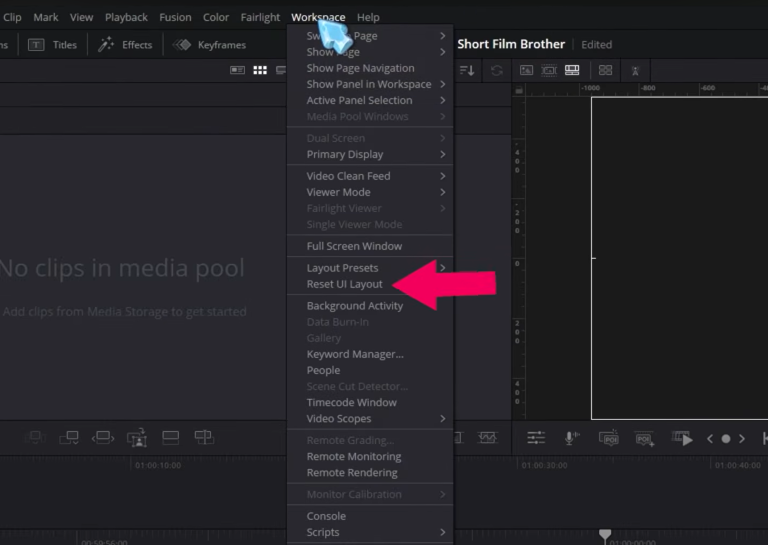768x545 pixels.
Task: Open the Playback menu
Action: 126,17
